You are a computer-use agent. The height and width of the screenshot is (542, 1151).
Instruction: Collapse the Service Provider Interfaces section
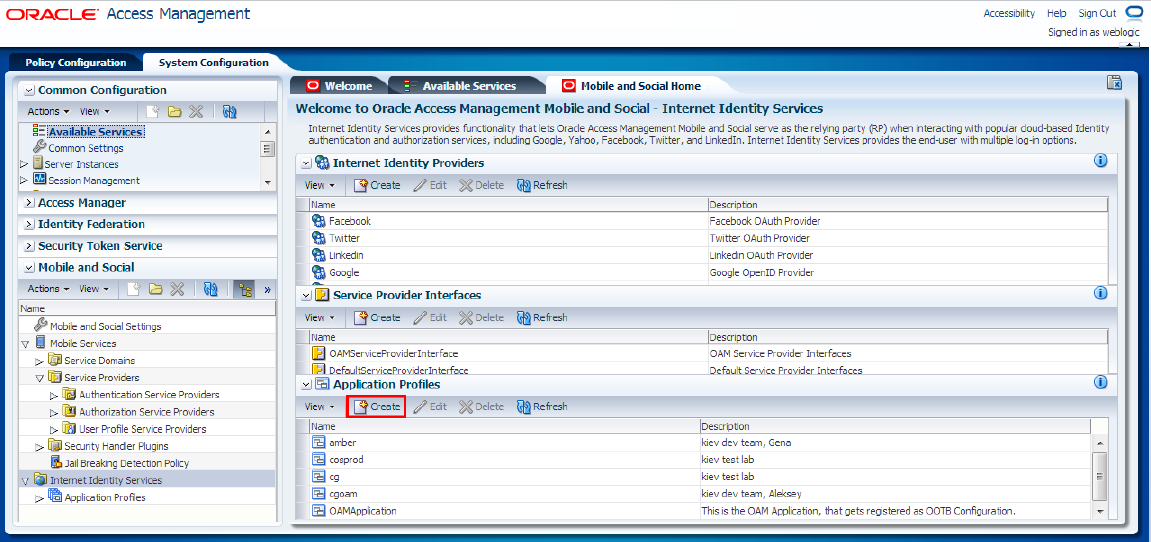click(306, 295)
